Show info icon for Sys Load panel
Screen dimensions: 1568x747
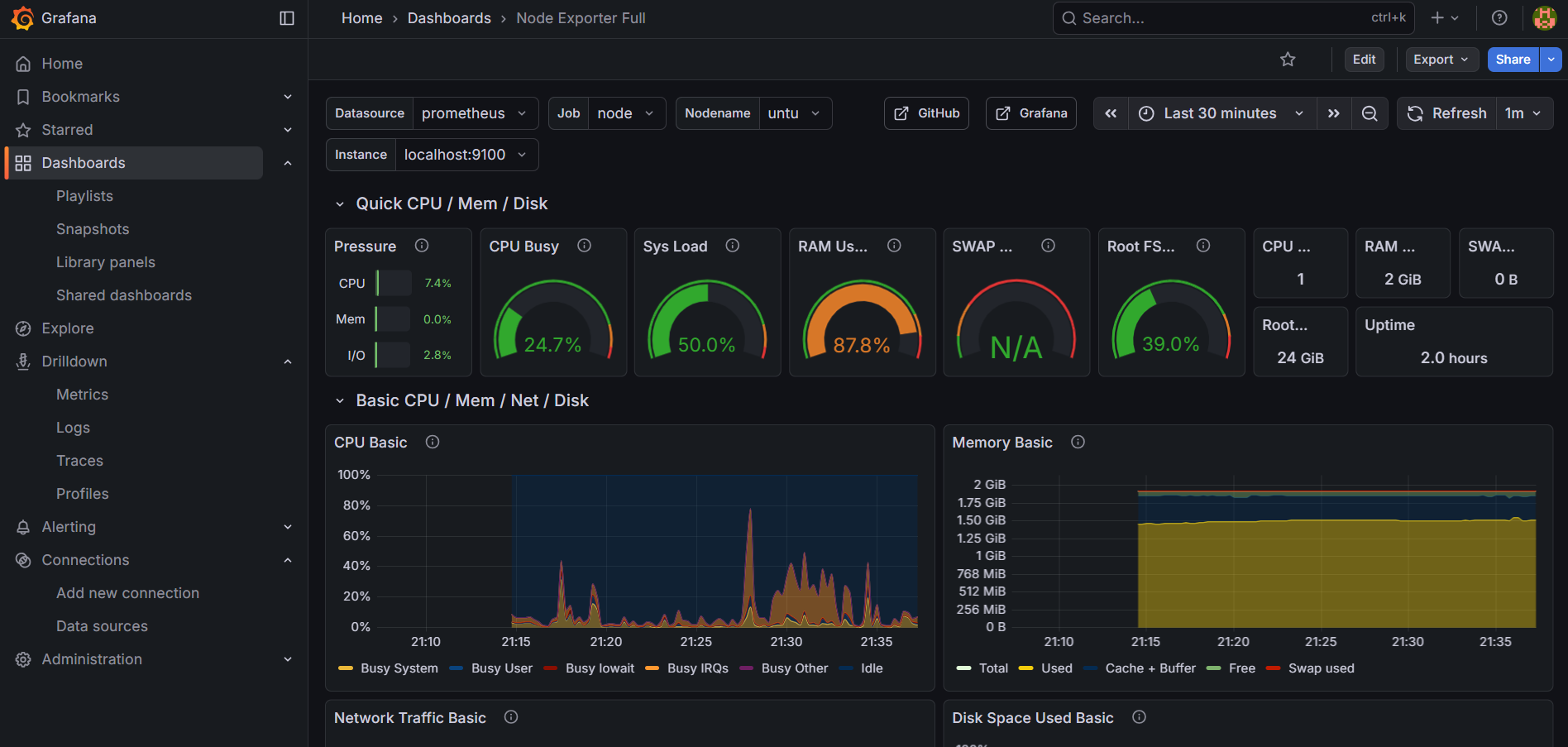(x=733, y=246)
